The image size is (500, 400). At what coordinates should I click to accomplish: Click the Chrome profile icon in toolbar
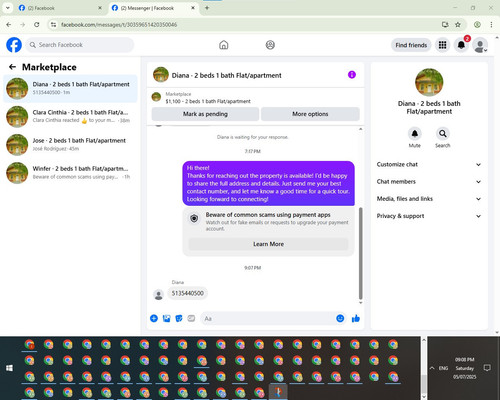click(477, 24)
